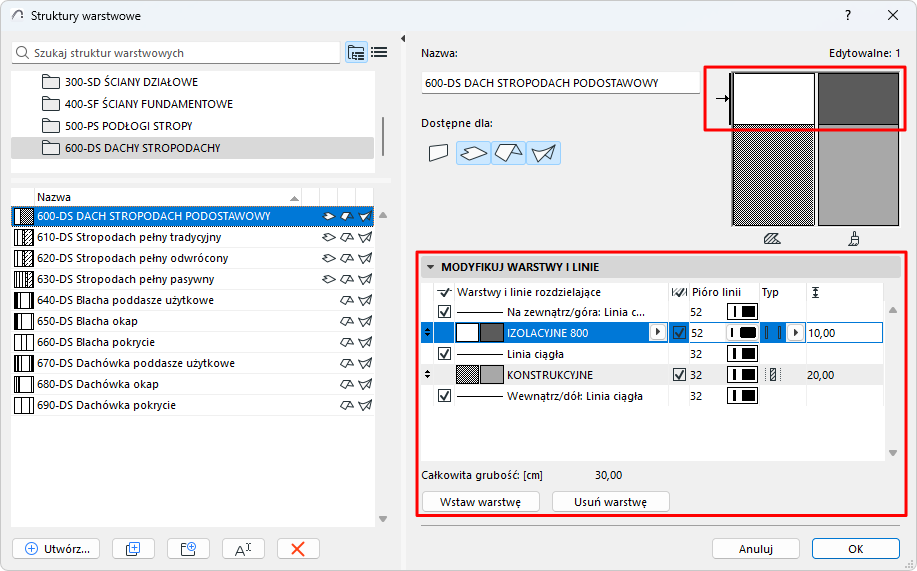917x571 pixels.
Task: Uncheck the Na zewnątrz/góra line checkbox
Action: (x=444, y=312)
